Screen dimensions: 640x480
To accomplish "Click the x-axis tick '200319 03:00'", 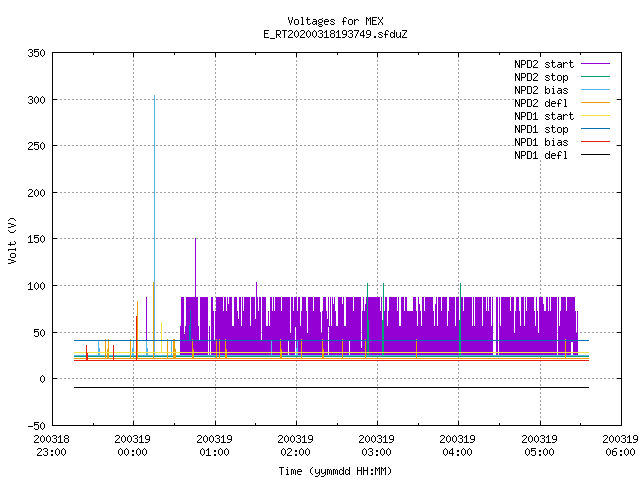I will tap(376, 446).
